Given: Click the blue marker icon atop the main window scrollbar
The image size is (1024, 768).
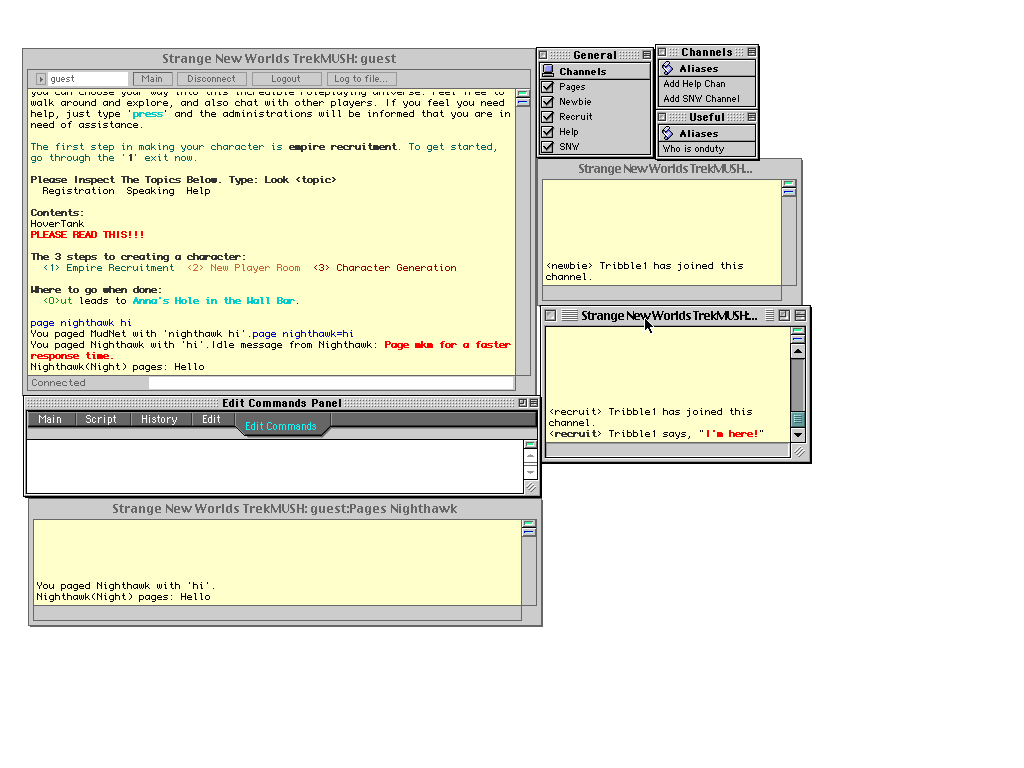Looking at the screenshot, I should [x=522, y=102].
